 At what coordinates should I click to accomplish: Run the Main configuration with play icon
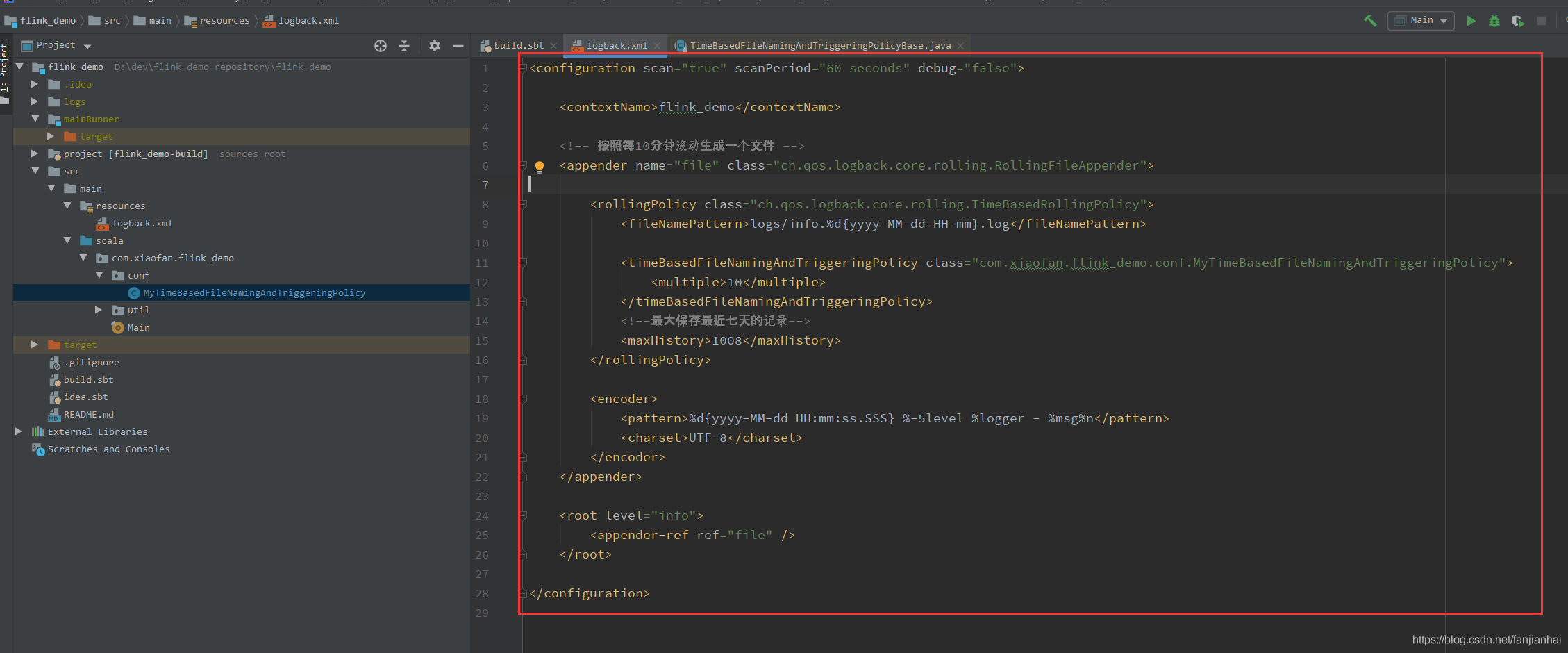[1471, 21]
